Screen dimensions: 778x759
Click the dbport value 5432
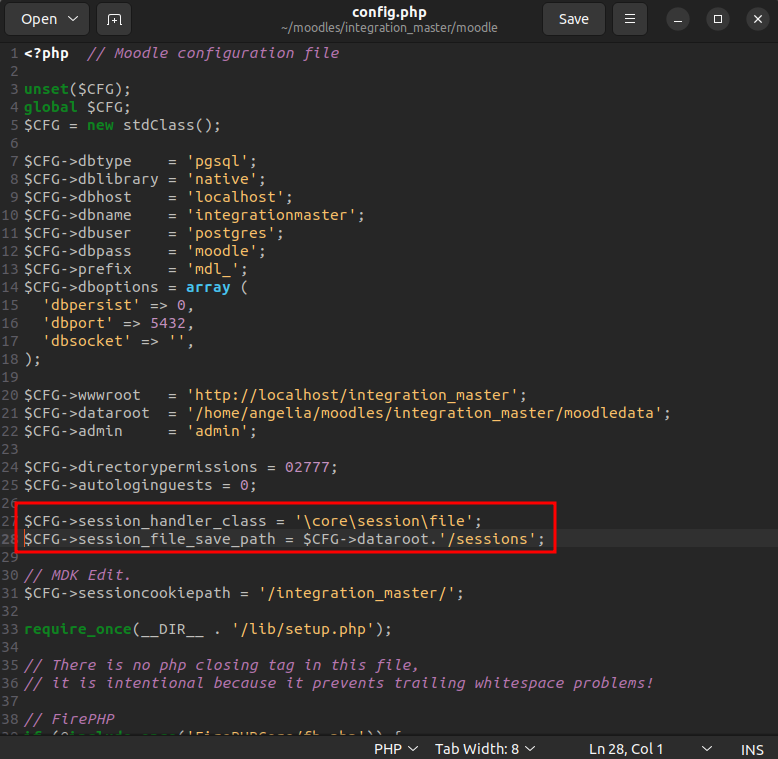click(168, 323)
